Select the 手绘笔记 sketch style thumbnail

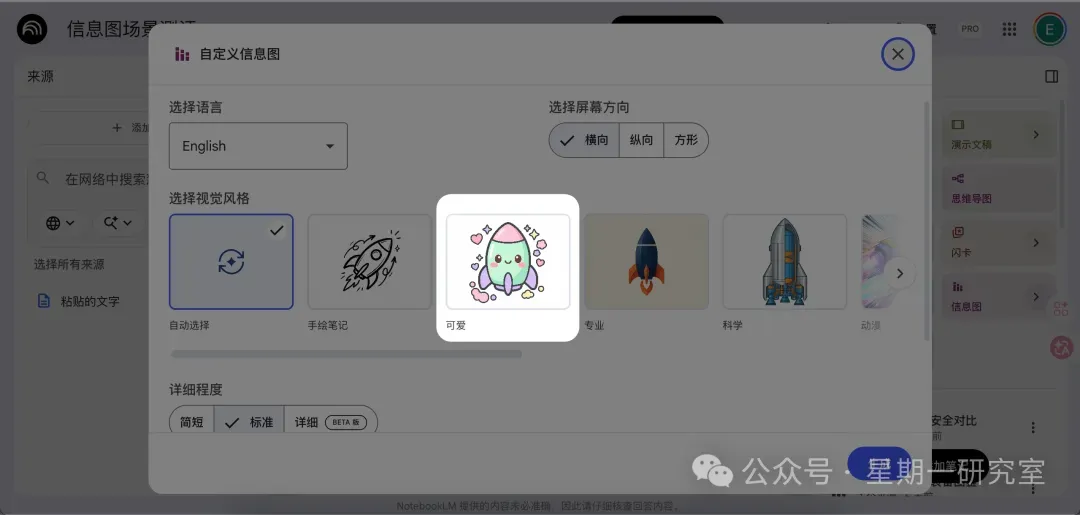click(370, 262)
